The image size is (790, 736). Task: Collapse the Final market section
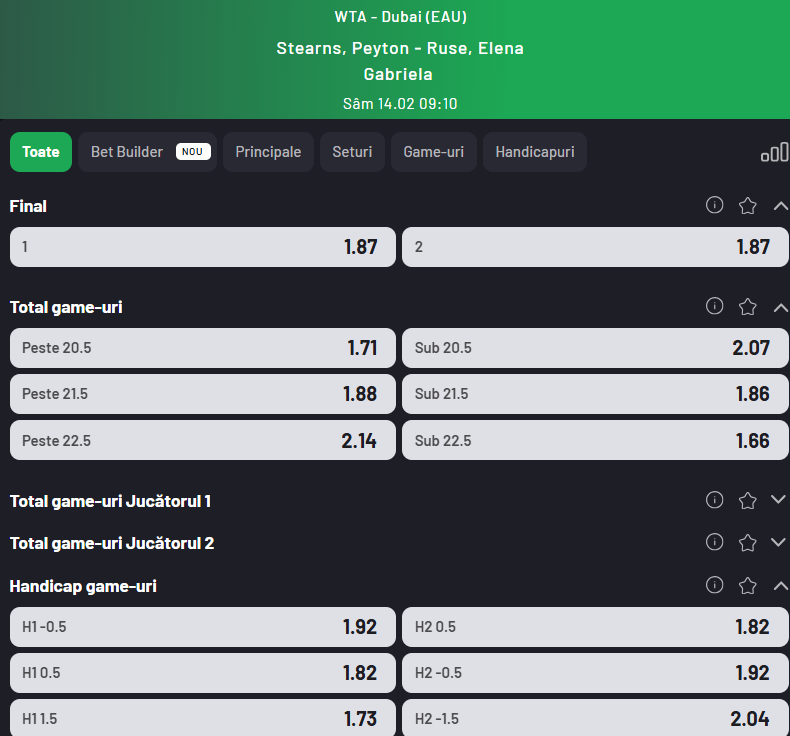tap(780, 206)
